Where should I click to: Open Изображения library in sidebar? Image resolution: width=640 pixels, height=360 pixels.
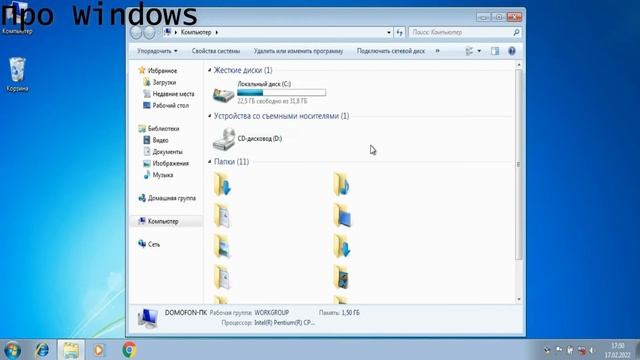click(x=166, y=163)
